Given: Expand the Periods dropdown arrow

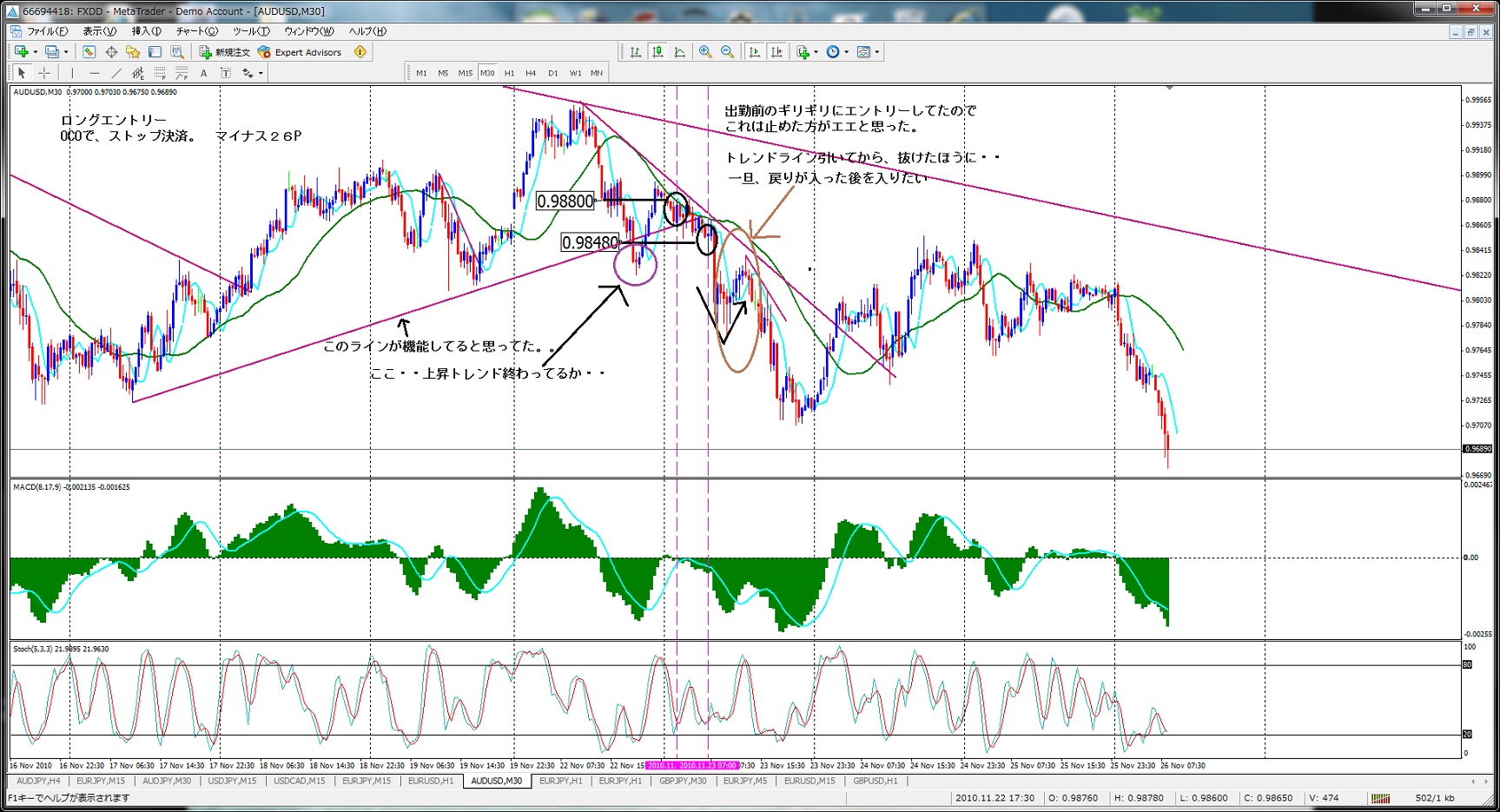Looking at the screenshot, I should coord(847,52).
